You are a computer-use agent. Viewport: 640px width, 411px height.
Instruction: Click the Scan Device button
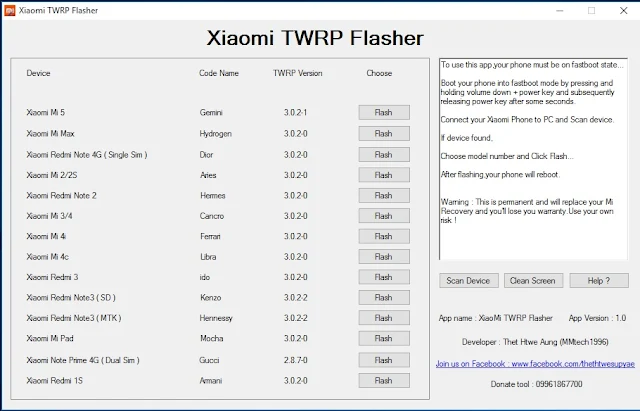[x=469, y=281]
